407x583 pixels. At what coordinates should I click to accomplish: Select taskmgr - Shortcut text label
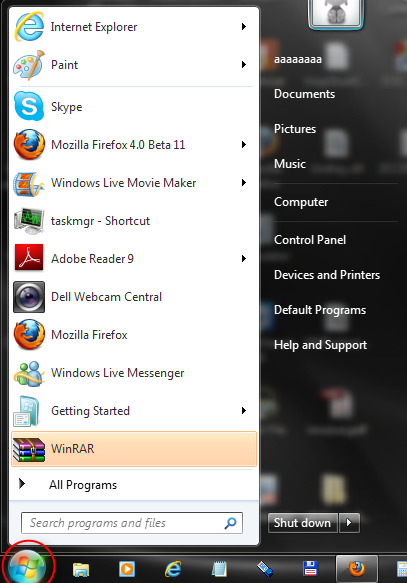click(x=100, y=221)
